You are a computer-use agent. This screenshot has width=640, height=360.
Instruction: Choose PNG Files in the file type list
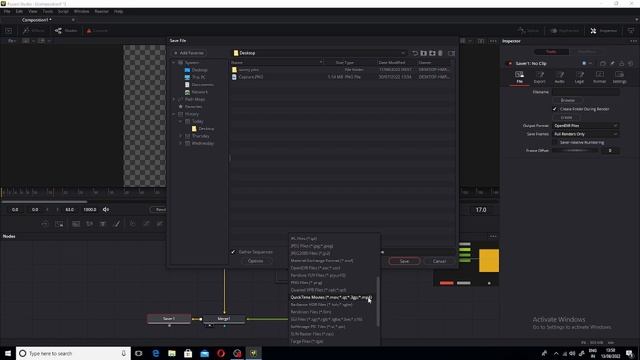[306, 282]
